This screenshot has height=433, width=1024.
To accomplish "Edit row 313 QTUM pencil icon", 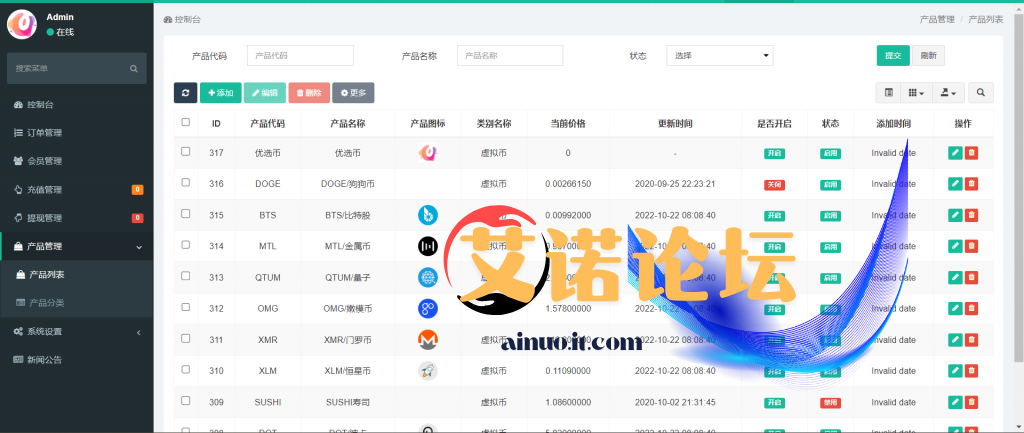I will (955, 277).
